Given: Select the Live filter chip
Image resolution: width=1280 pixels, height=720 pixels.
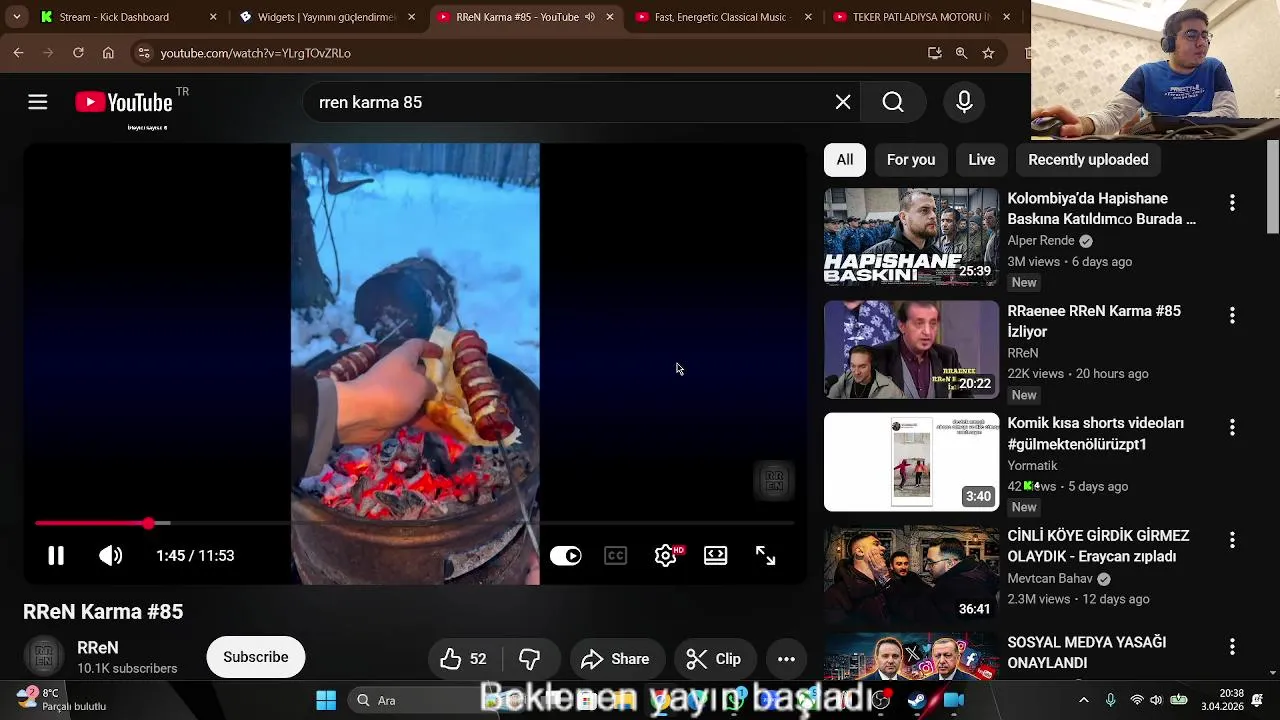Looking at the screenshot, I should click(982, 160).
